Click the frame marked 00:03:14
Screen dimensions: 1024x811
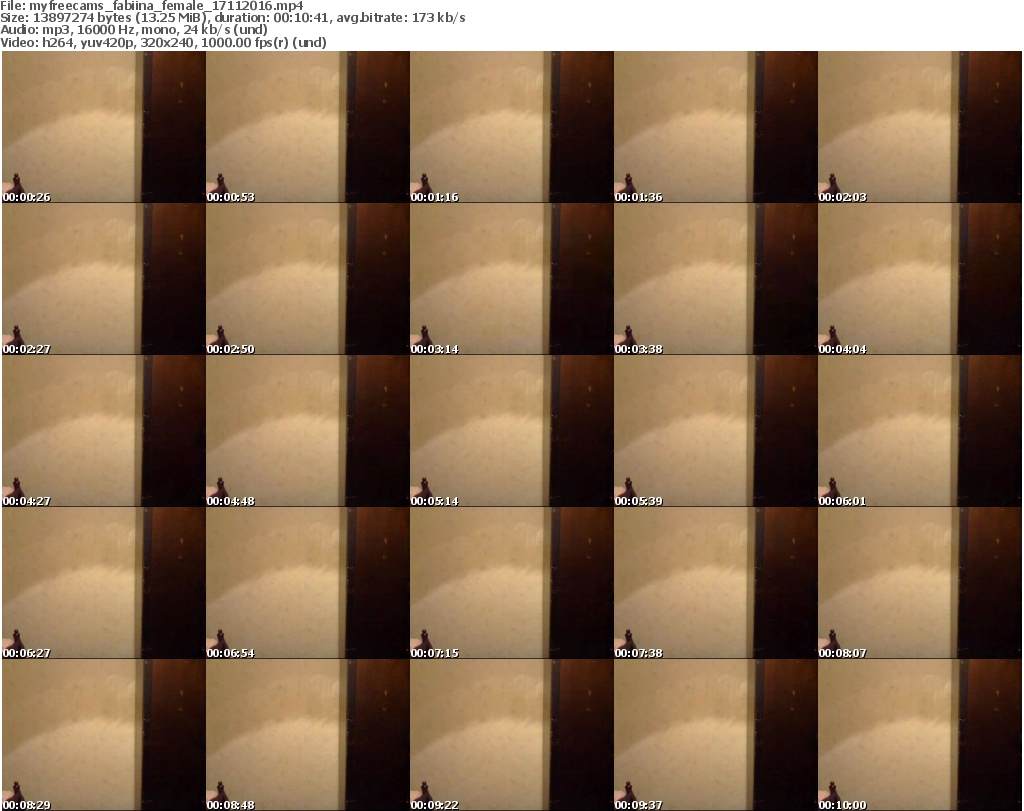click(x=511, y=279)
